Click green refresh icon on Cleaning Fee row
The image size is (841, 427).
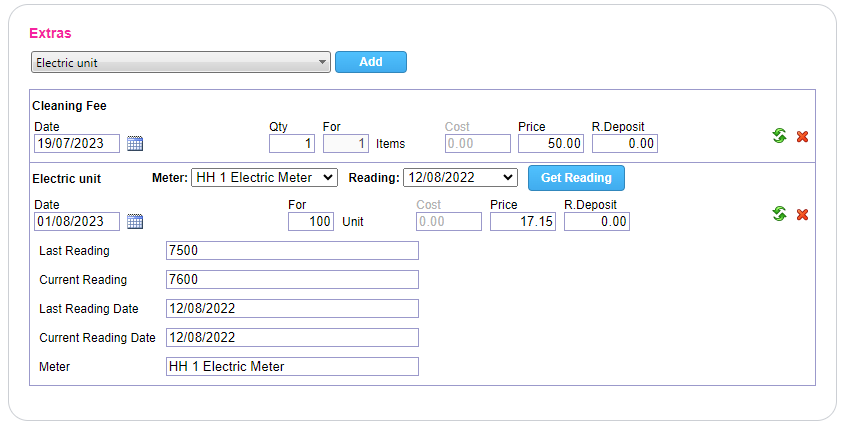[x=779, y=136]
